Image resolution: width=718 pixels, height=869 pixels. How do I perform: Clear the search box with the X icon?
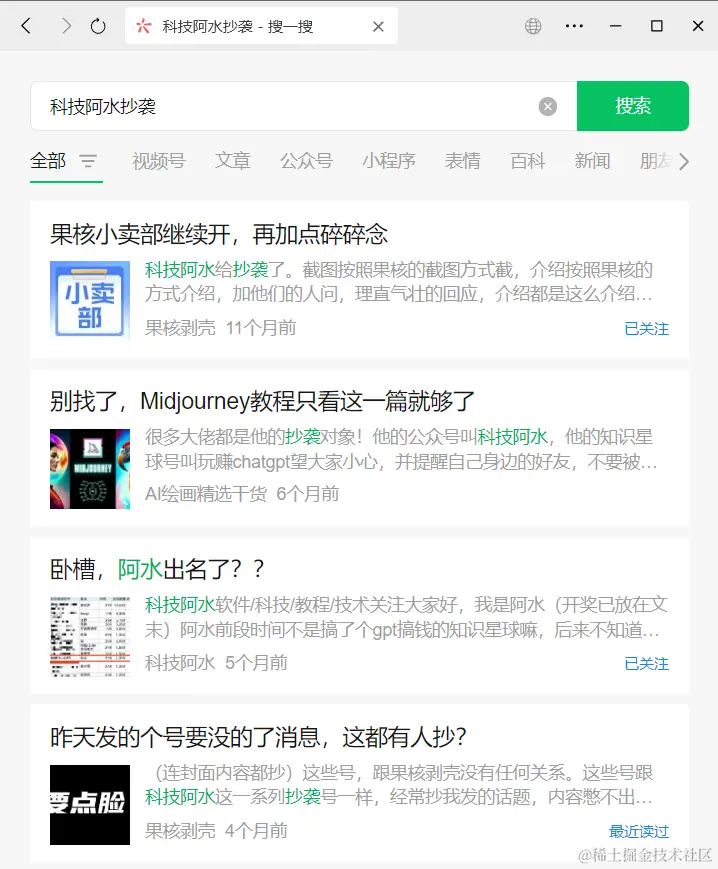pos(548,106)
